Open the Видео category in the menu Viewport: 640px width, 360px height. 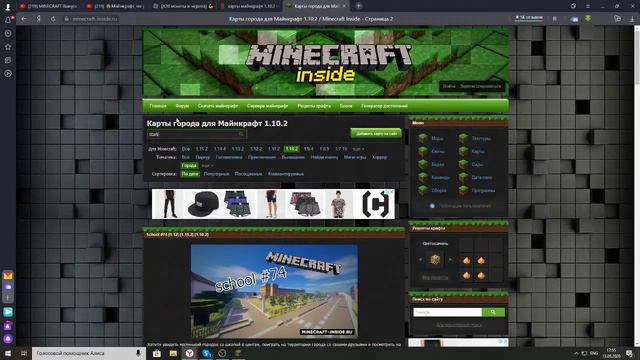click(x=438, y=164)
